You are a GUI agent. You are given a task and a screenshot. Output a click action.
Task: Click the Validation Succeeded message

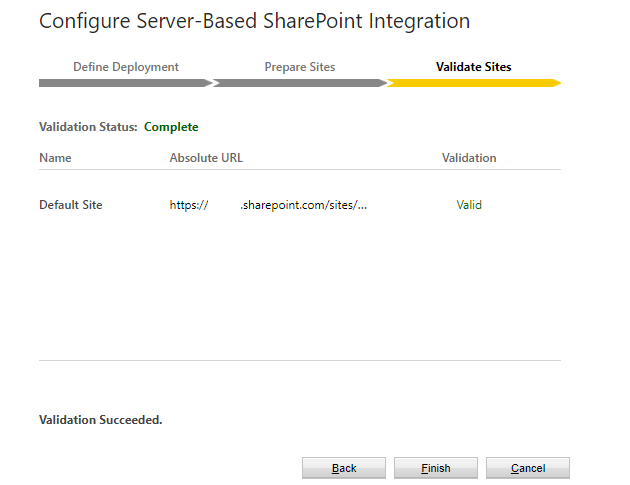(100, 420)
